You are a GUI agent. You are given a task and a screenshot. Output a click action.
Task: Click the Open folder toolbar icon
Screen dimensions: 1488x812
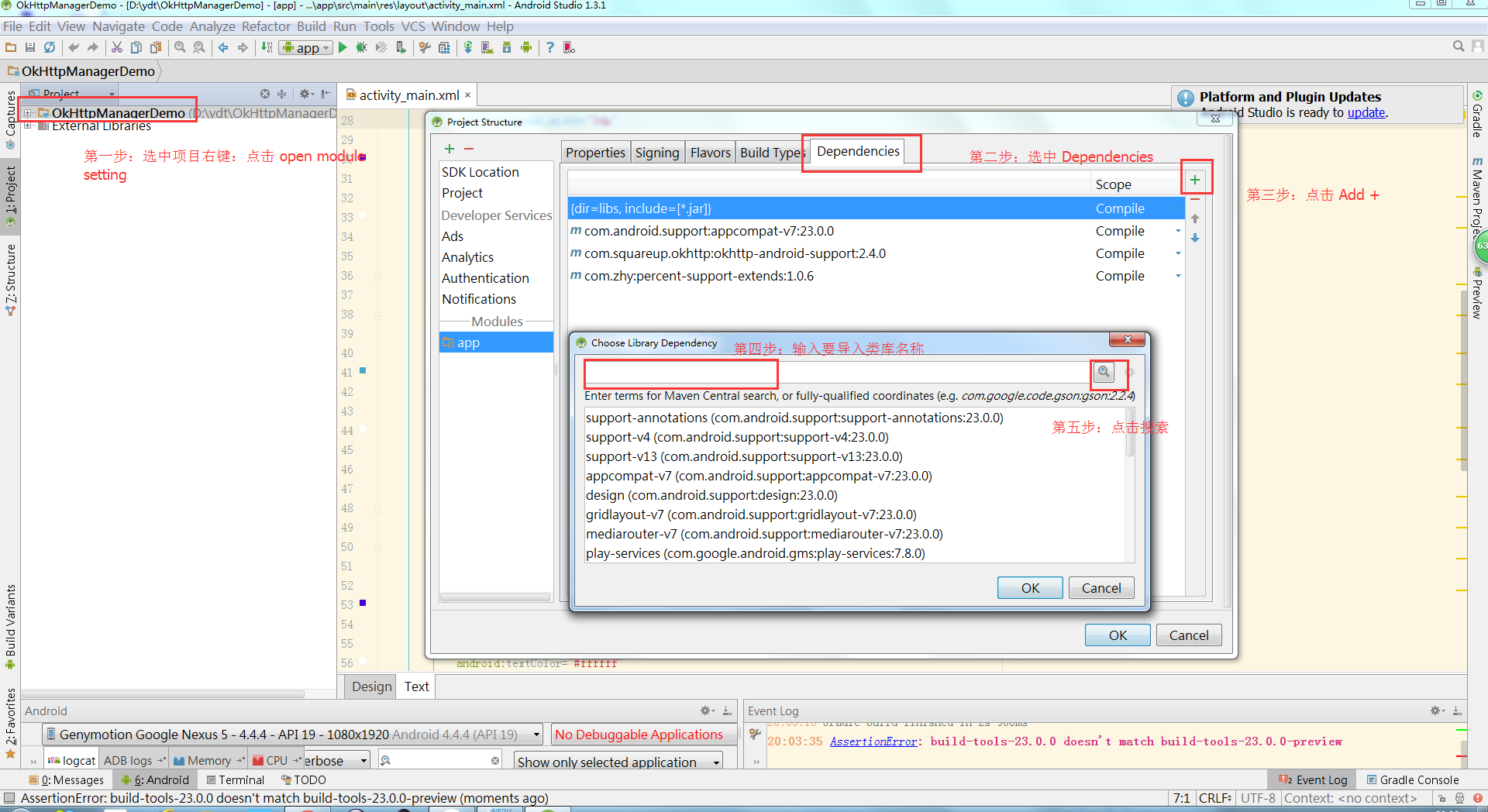click(11, 47)
